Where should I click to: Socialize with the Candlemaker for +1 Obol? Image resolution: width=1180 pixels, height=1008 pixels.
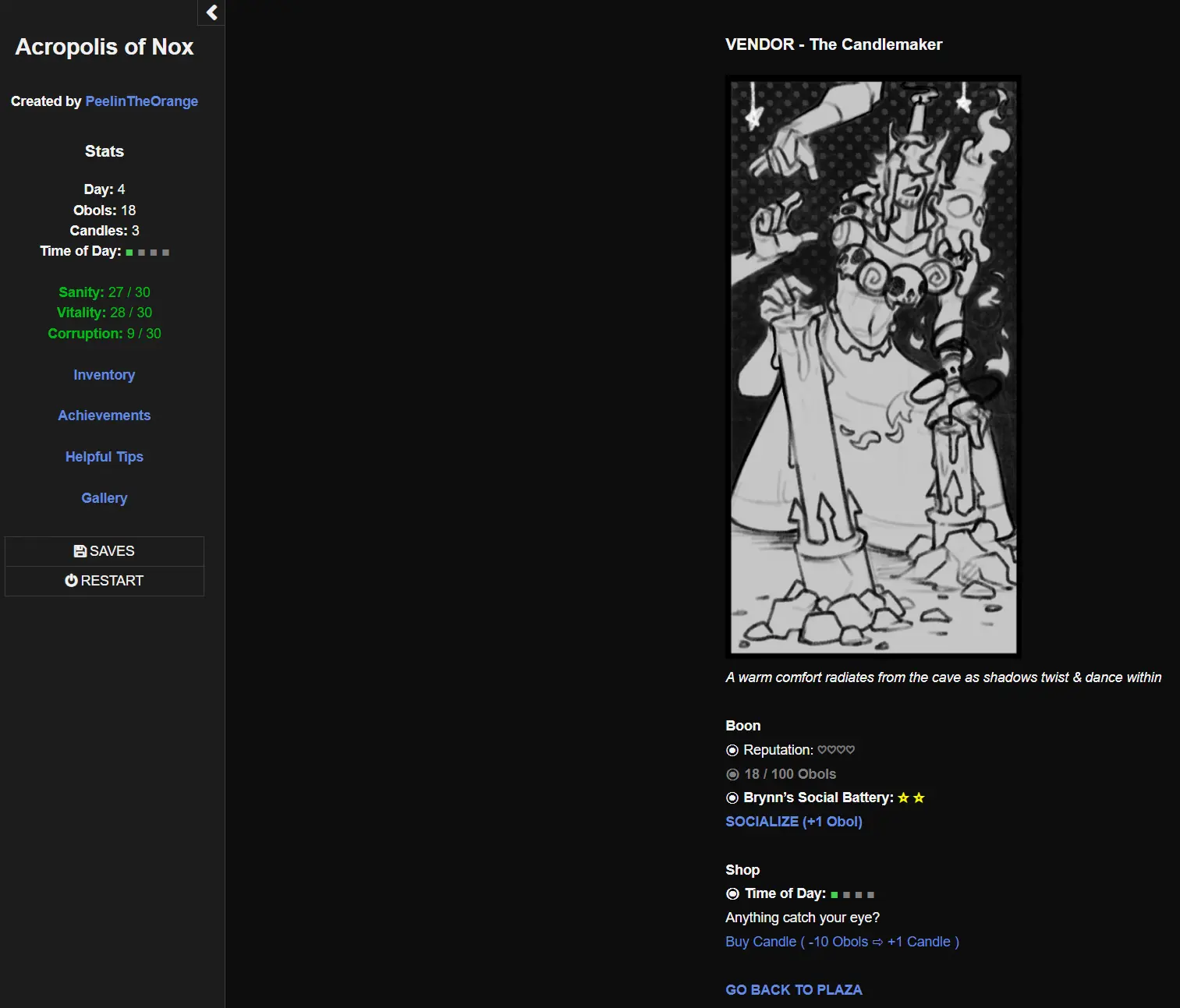tap(793, 822)
